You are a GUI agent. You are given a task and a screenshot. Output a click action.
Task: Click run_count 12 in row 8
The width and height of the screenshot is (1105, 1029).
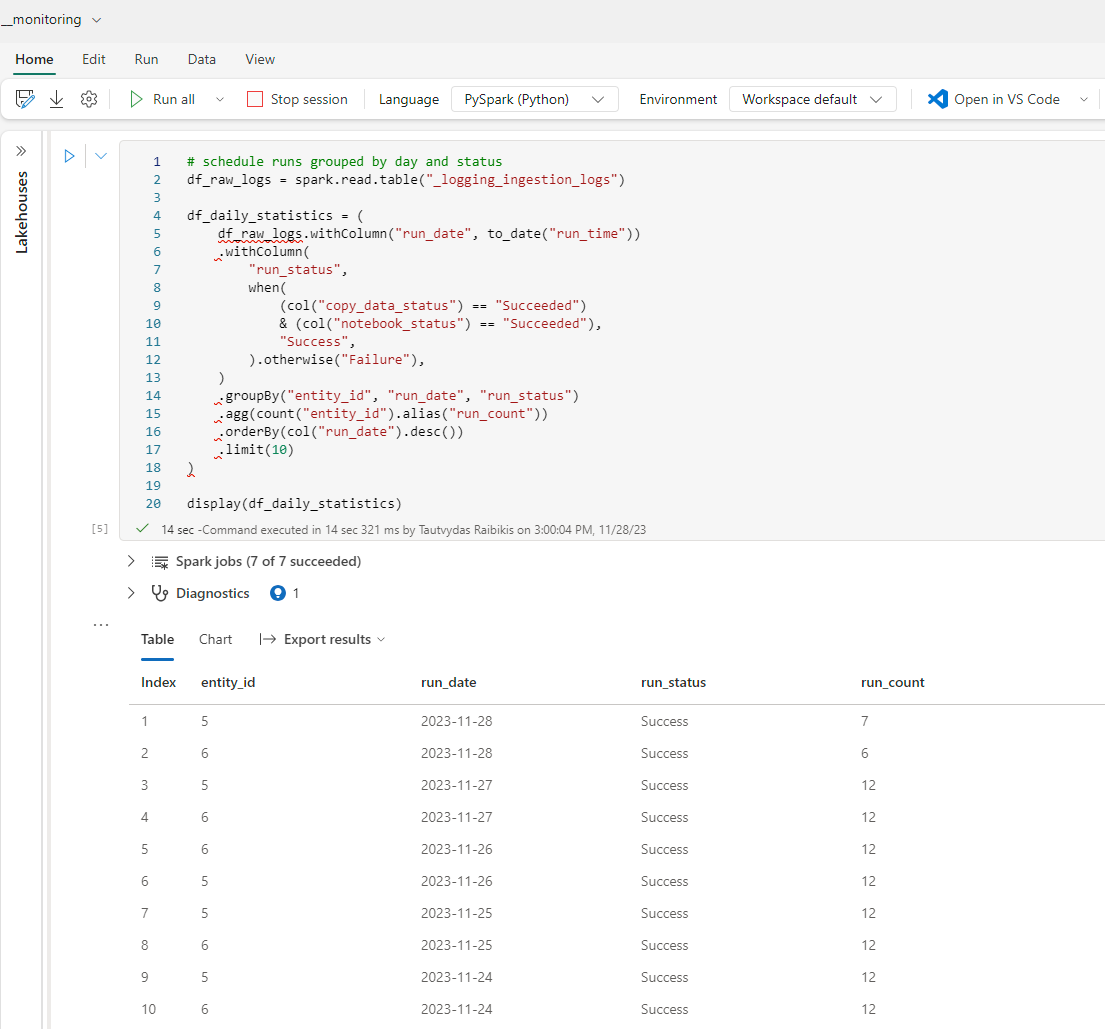868,945
